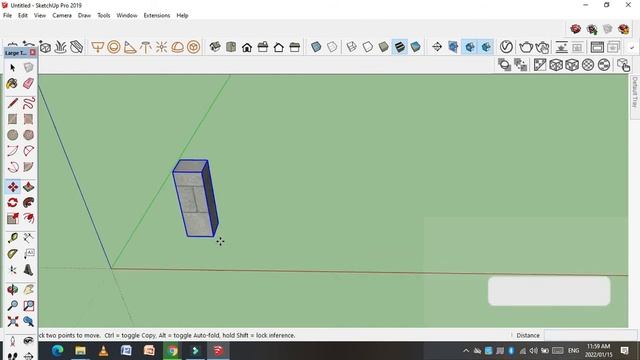Activate the Paint Bucket tool
640x360 pixels.
pyautogui.click(x=12, y=84)
